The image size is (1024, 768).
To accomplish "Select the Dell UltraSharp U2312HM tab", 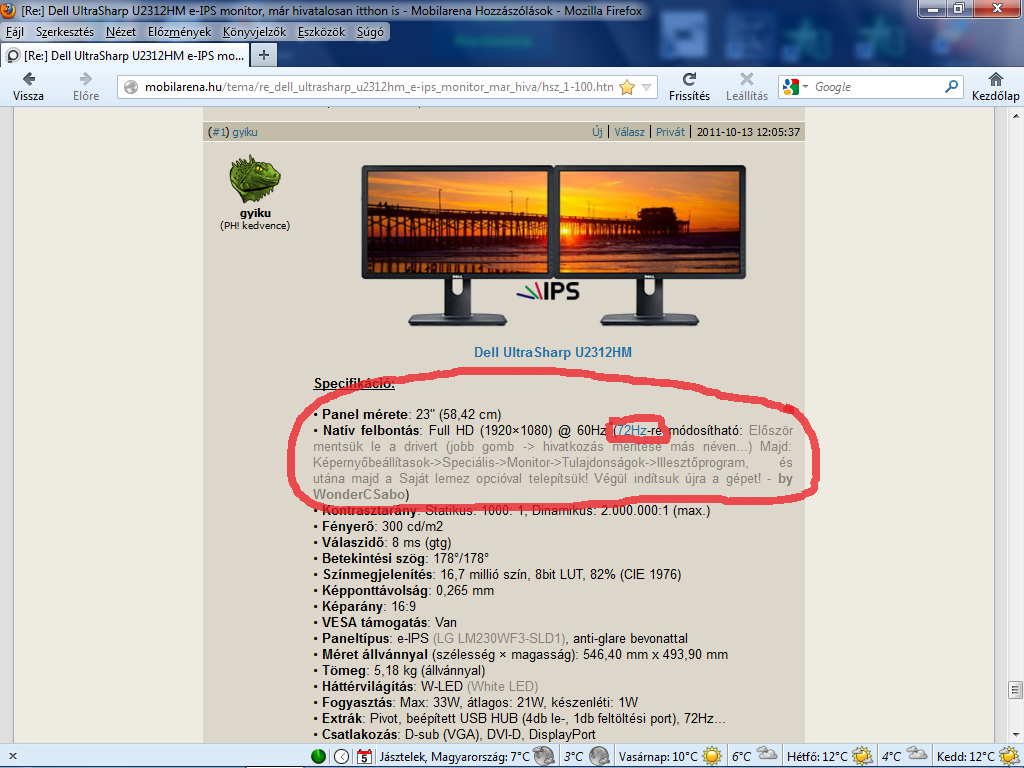I will (125, 56).
